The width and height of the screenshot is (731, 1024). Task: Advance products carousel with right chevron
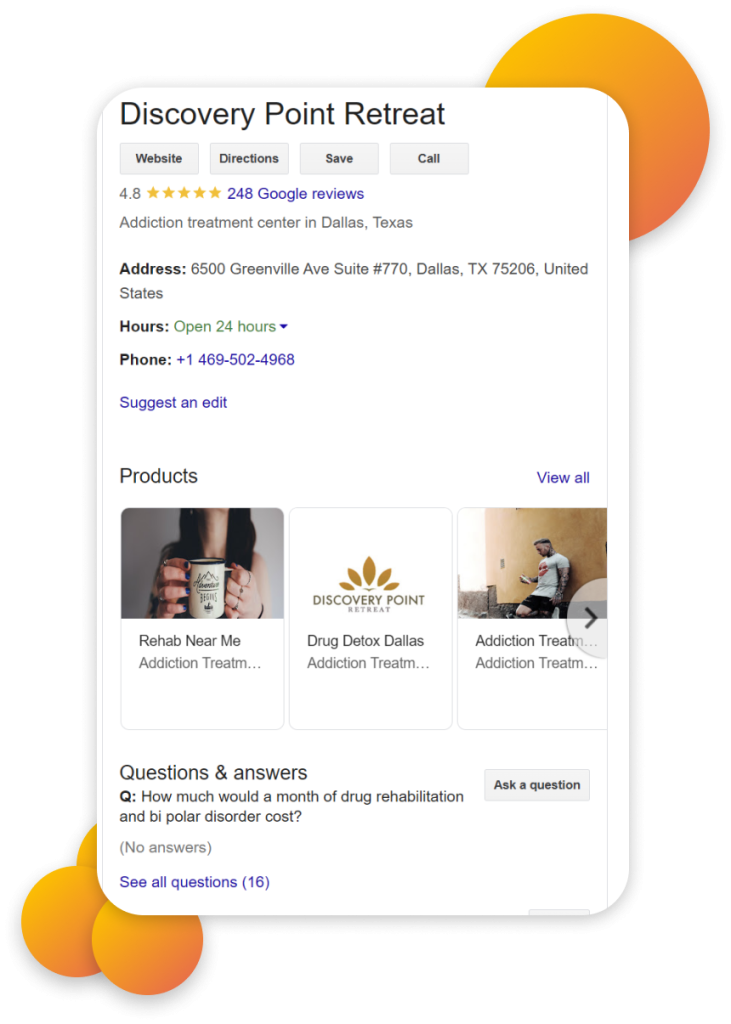[x=590, y=618]
